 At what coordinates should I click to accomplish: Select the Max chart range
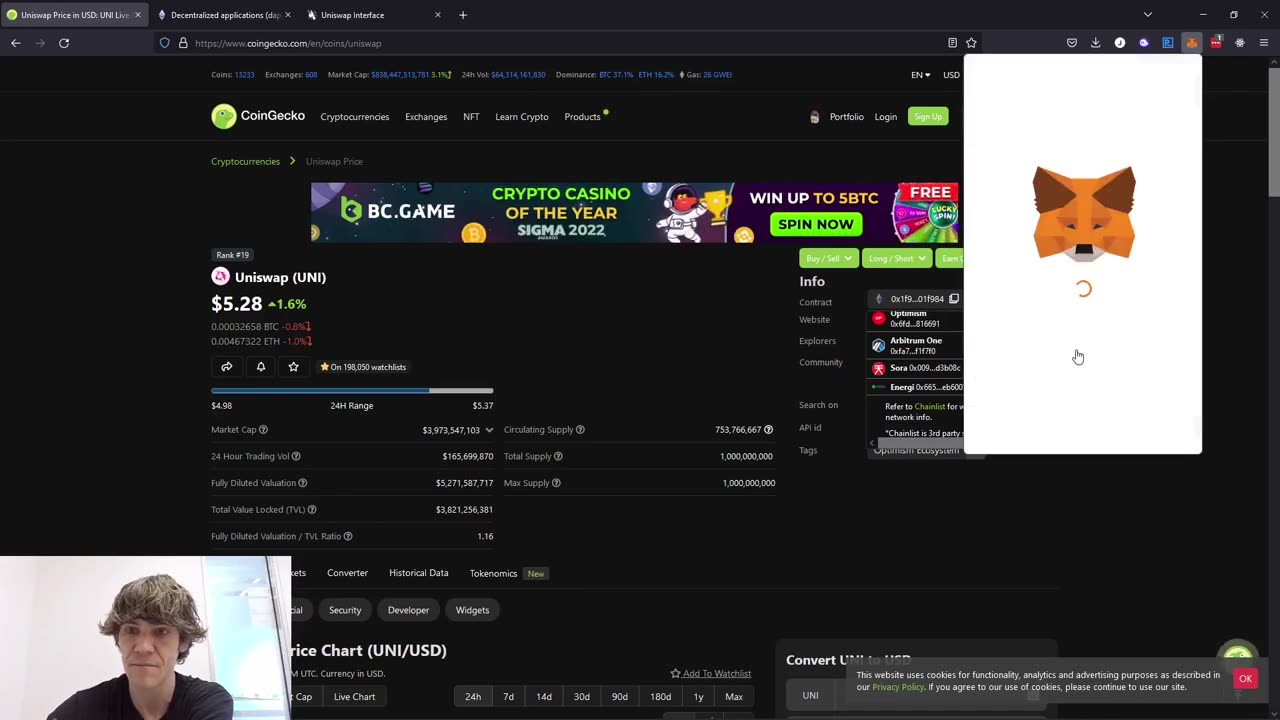734,697
